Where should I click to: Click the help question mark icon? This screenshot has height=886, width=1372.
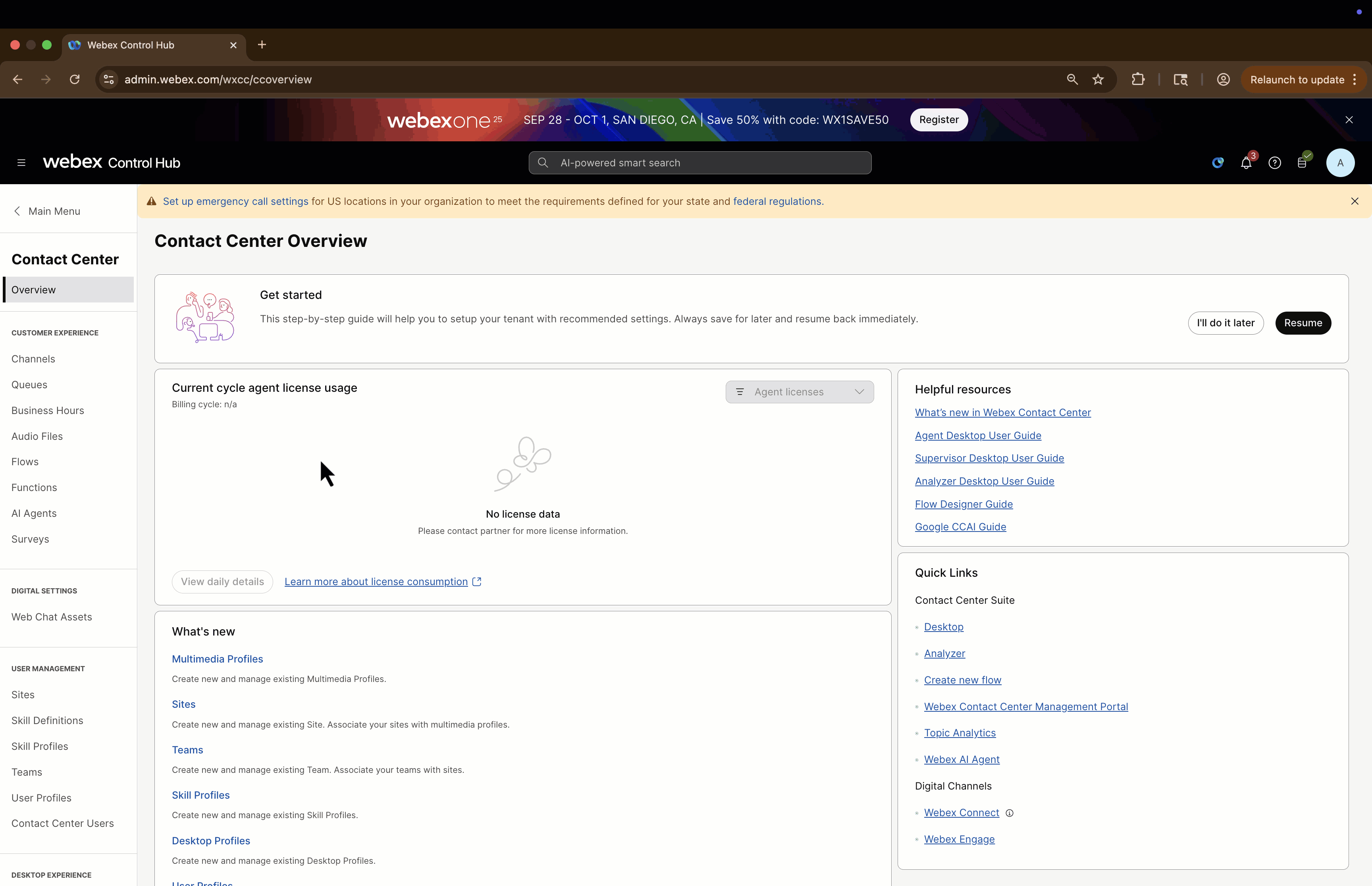(x=1274, y=164)
